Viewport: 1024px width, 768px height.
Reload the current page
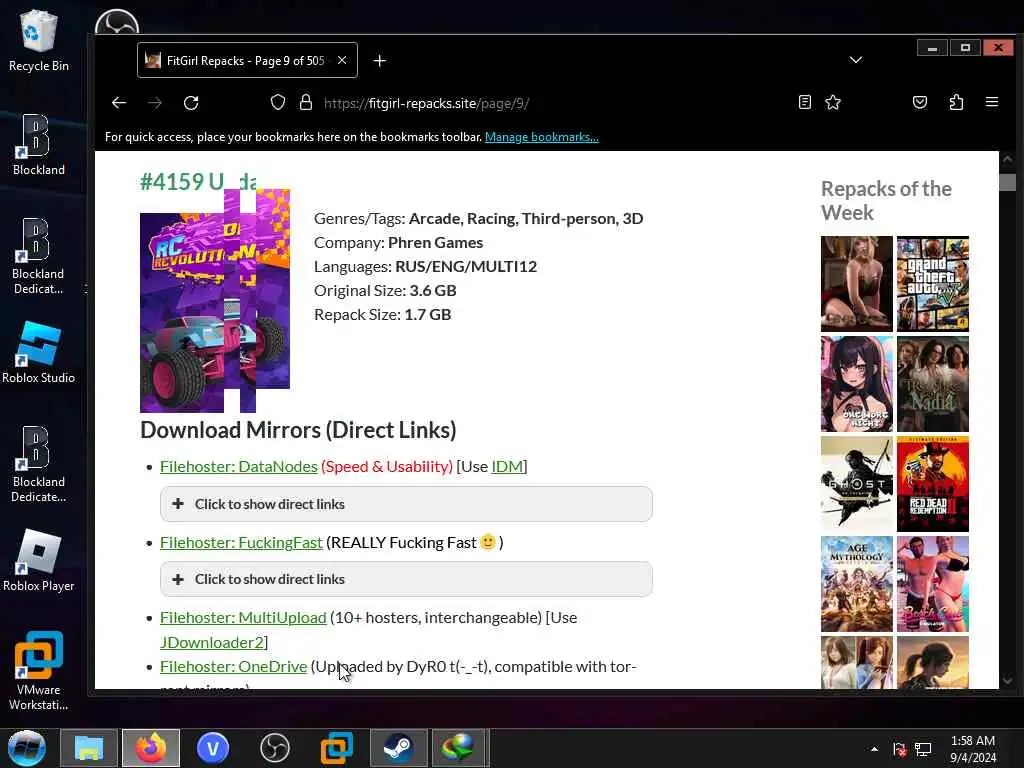click(191, 103)
